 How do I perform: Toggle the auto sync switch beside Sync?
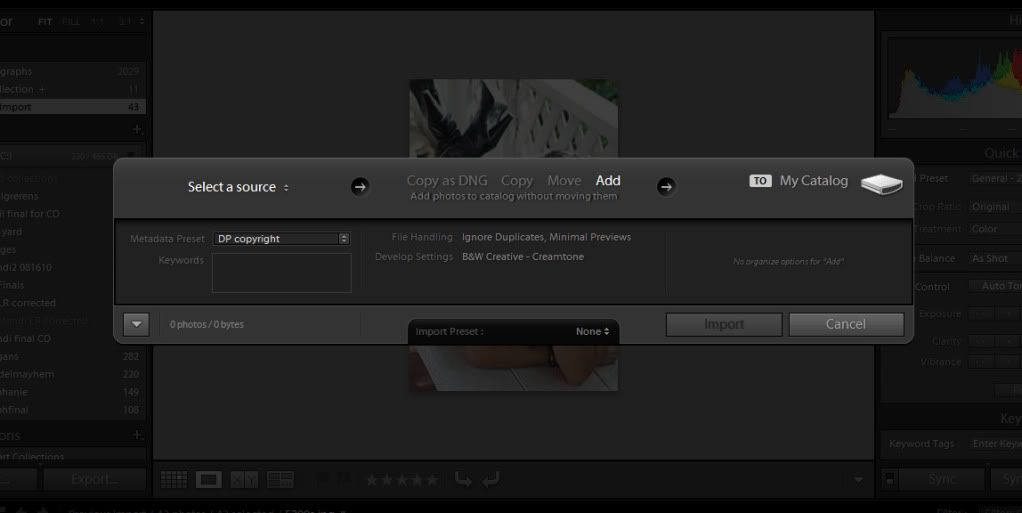point(888,480)
